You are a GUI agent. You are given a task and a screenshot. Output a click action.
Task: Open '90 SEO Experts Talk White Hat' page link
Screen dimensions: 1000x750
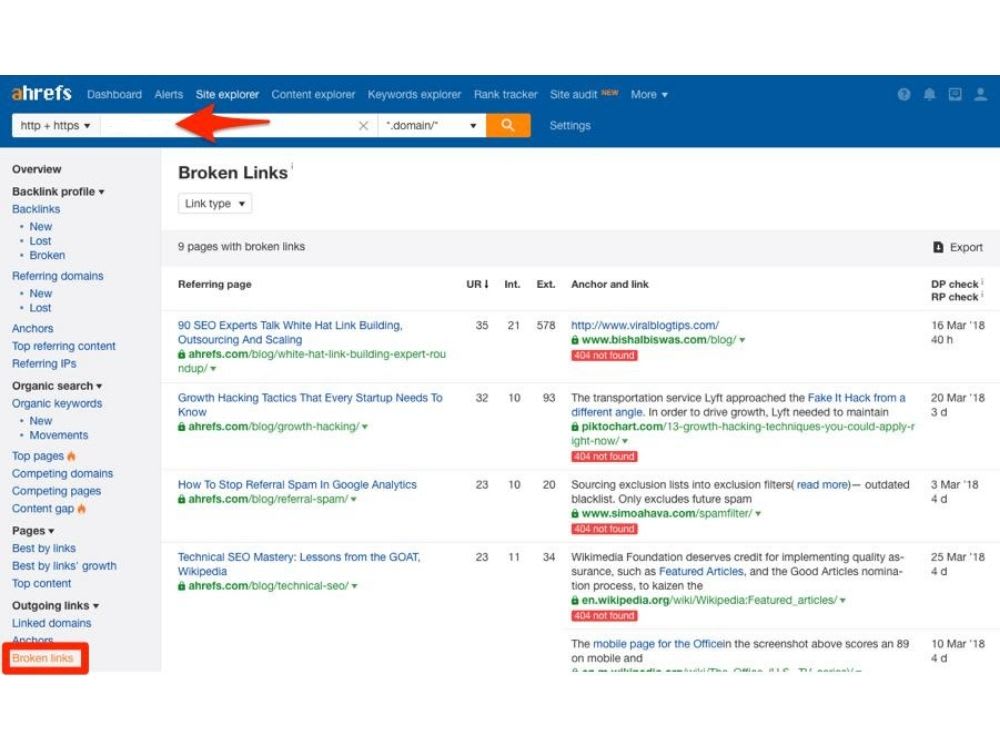pos(290,332)
